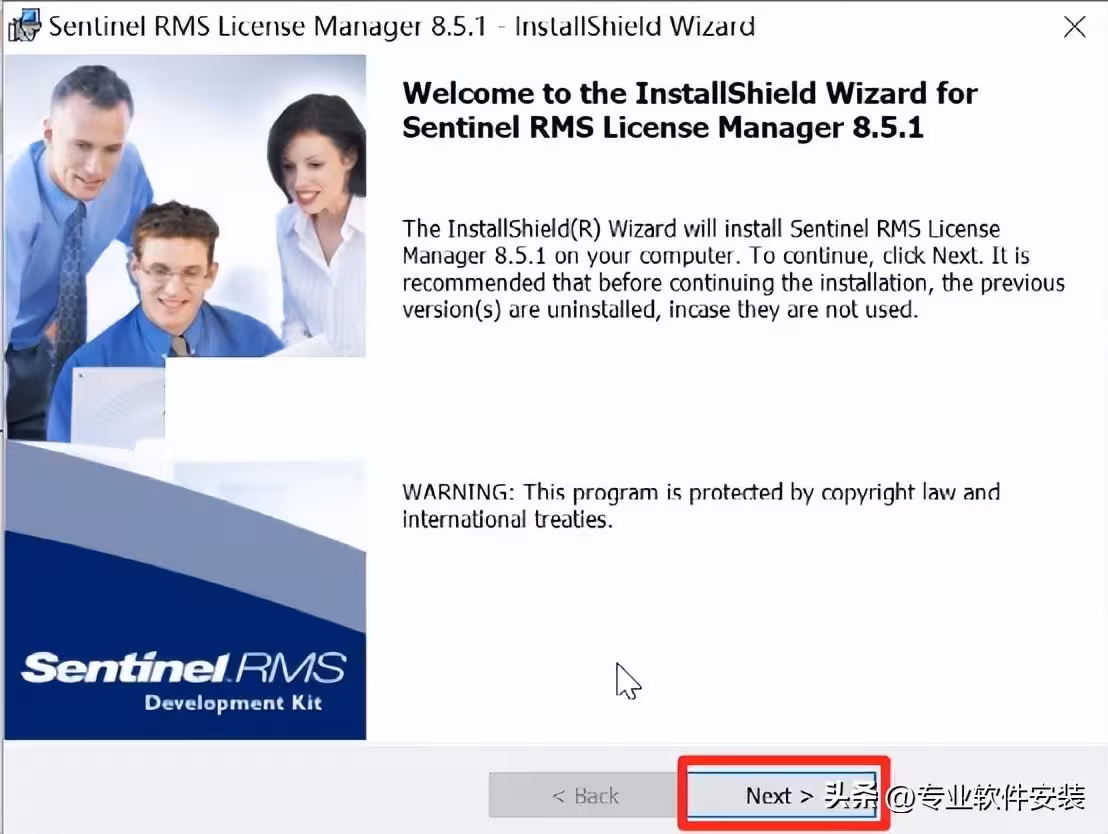Viewport: 1108px width, 834px height.
Task: Click the paragraph starting 'The InstallShield(R) Wizard will install'
Action: tap(733, 269)
